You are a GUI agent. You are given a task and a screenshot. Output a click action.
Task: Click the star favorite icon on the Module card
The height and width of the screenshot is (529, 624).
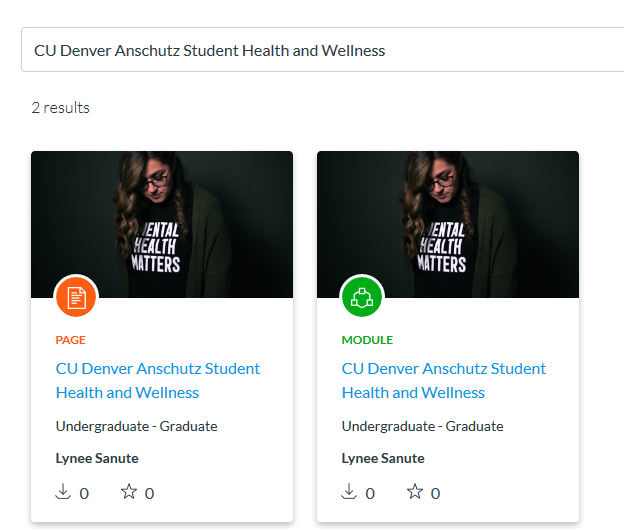tap(415, 491)
